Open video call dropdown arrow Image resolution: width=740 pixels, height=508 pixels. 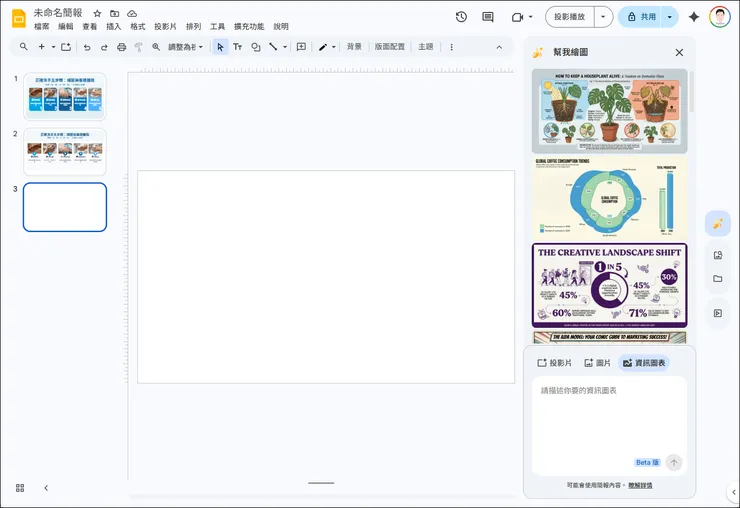pyautogui.click(x=530, y=17)
